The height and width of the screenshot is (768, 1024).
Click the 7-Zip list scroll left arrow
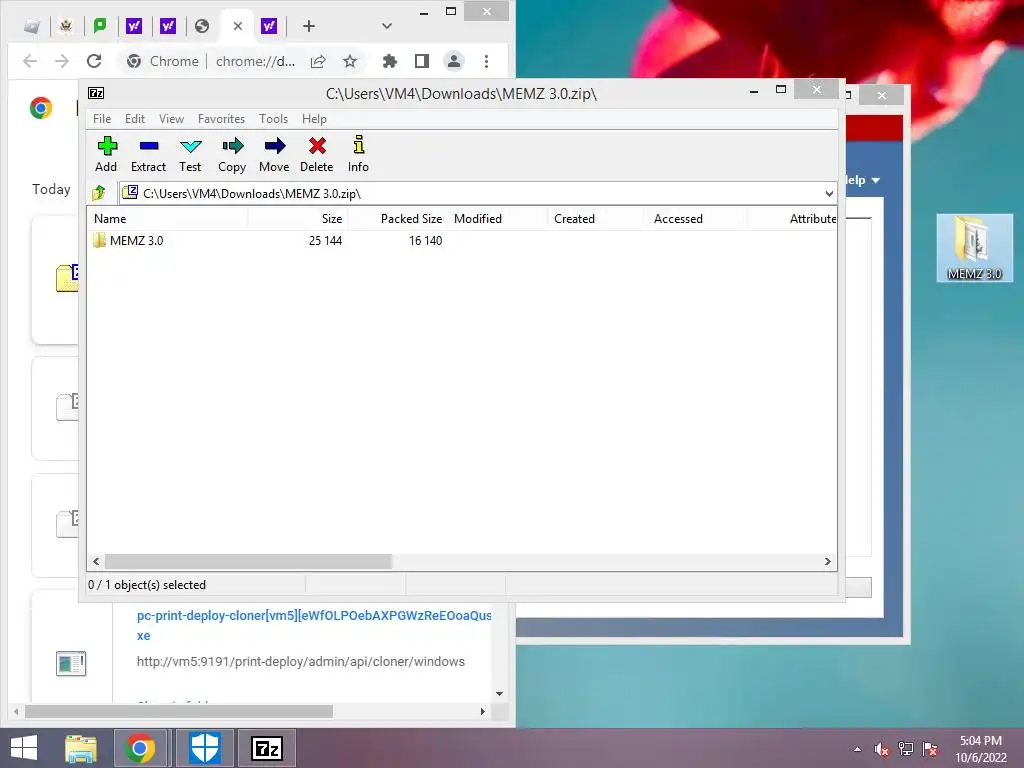coord(97,562)
